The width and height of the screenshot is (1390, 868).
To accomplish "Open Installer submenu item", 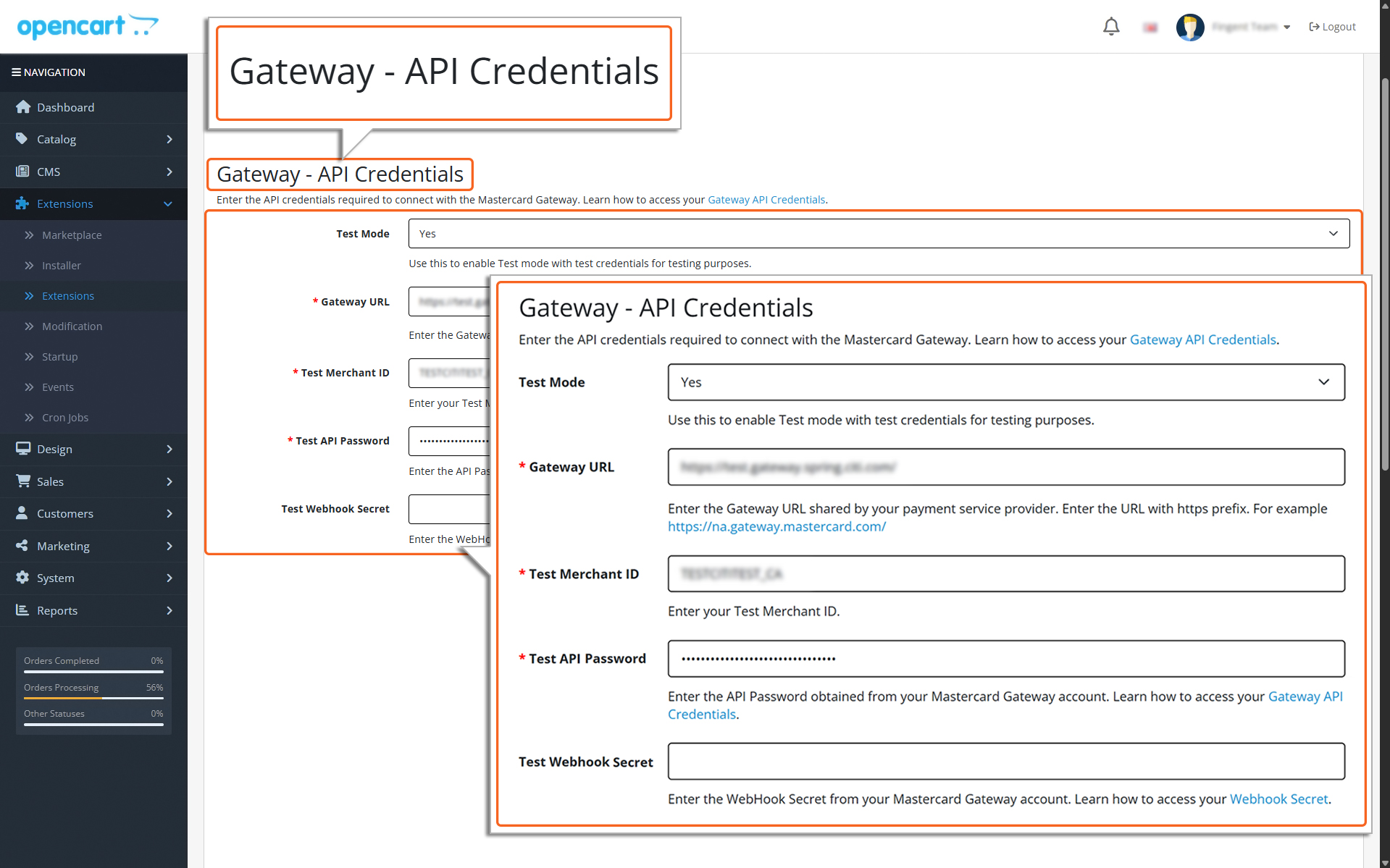I will 93,266.
